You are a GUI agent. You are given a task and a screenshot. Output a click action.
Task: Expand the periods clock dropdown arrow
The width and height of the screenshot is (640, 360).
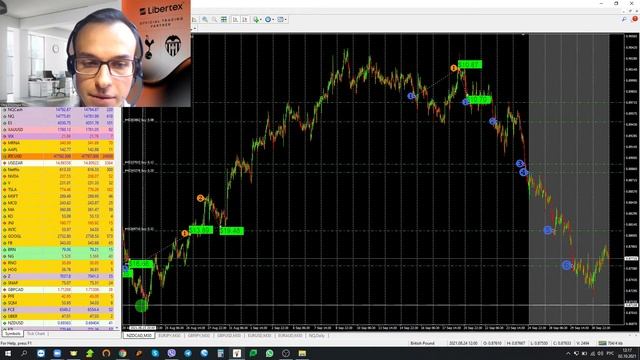(x=273, y=19)
